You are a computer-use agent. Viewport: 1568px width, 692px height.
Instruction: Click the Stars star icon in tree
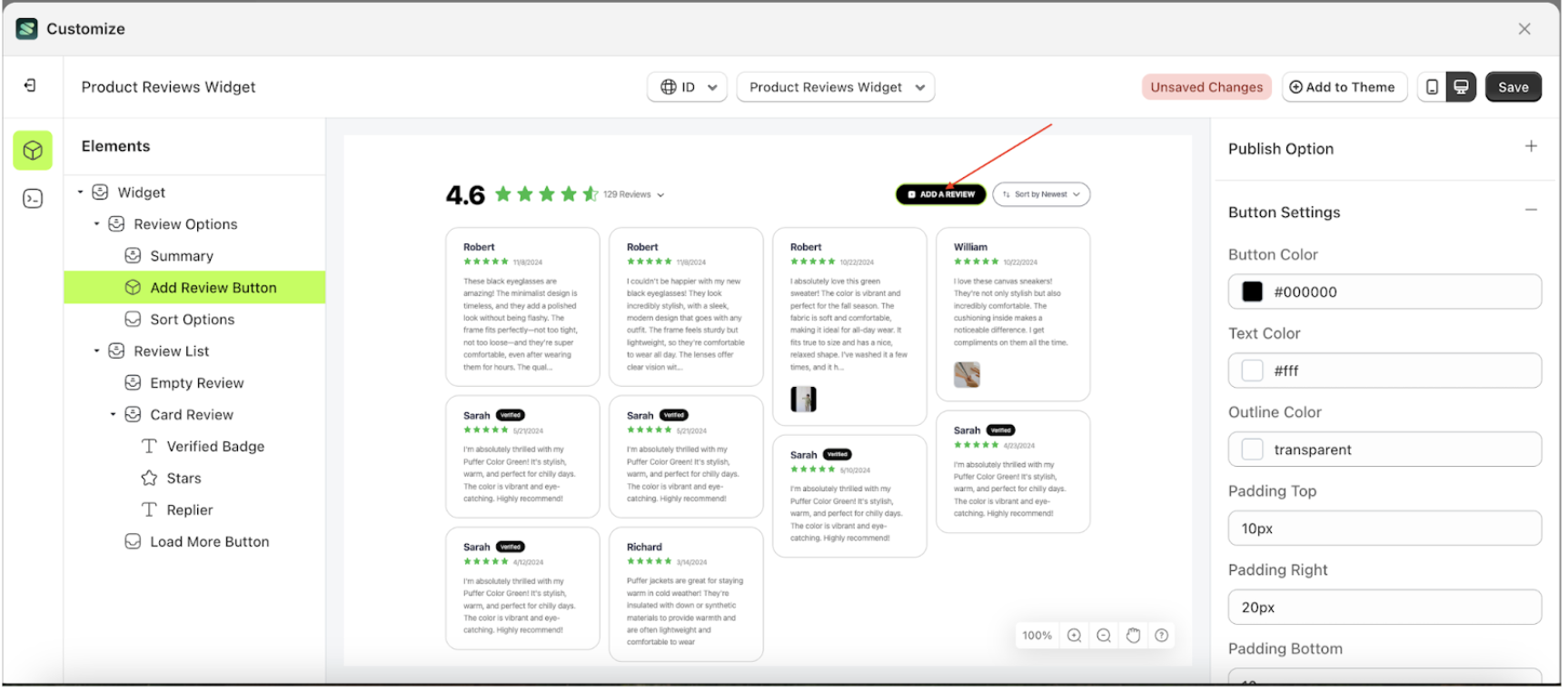(149, 479)
